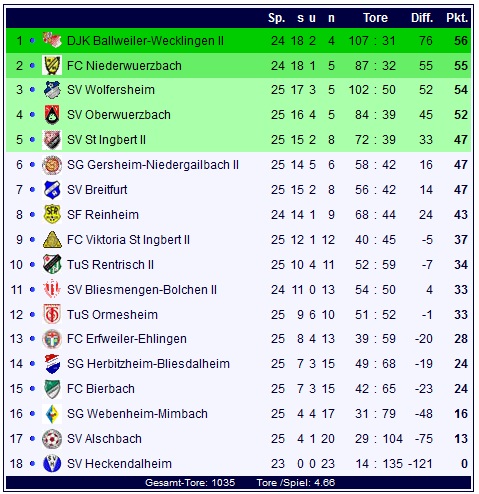This screenshot has height=494, width=479.
Task: Click the FC Viktoria St Ingbert II triangle logo
Action: (52, 240)
